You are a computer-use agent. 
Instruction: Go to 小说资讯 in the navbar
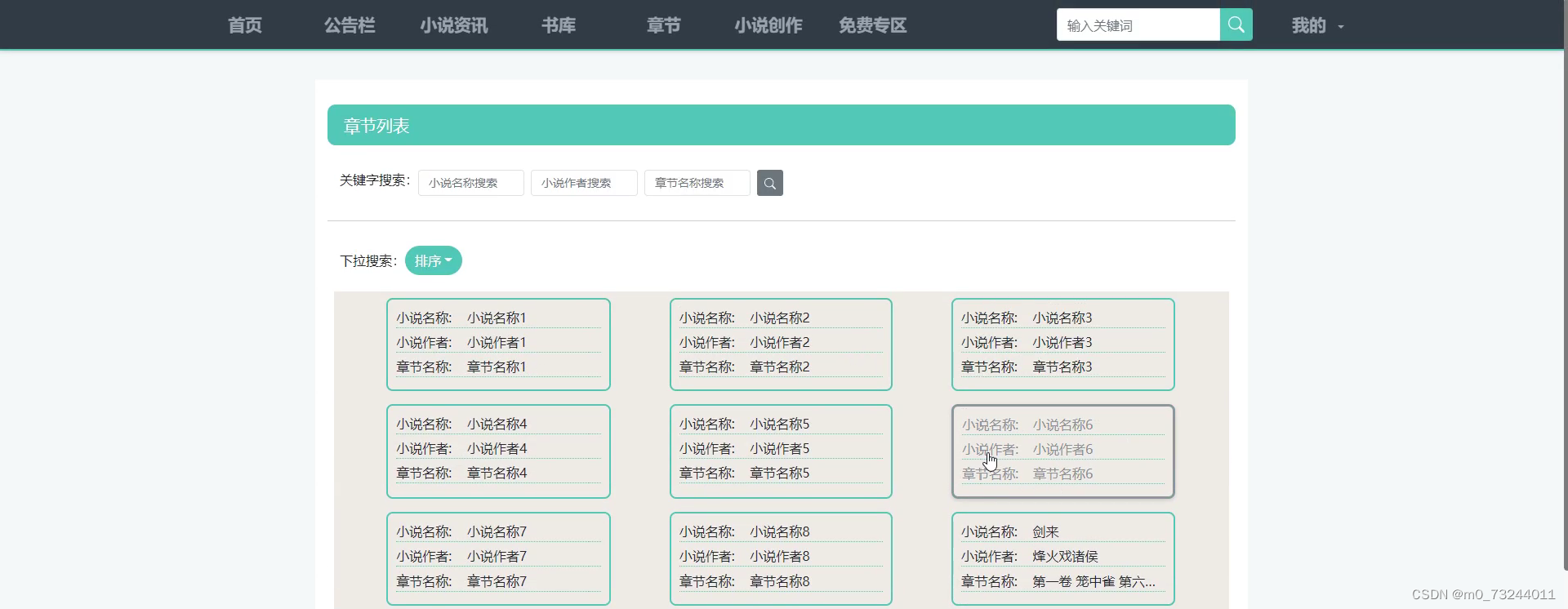[454, 25]
